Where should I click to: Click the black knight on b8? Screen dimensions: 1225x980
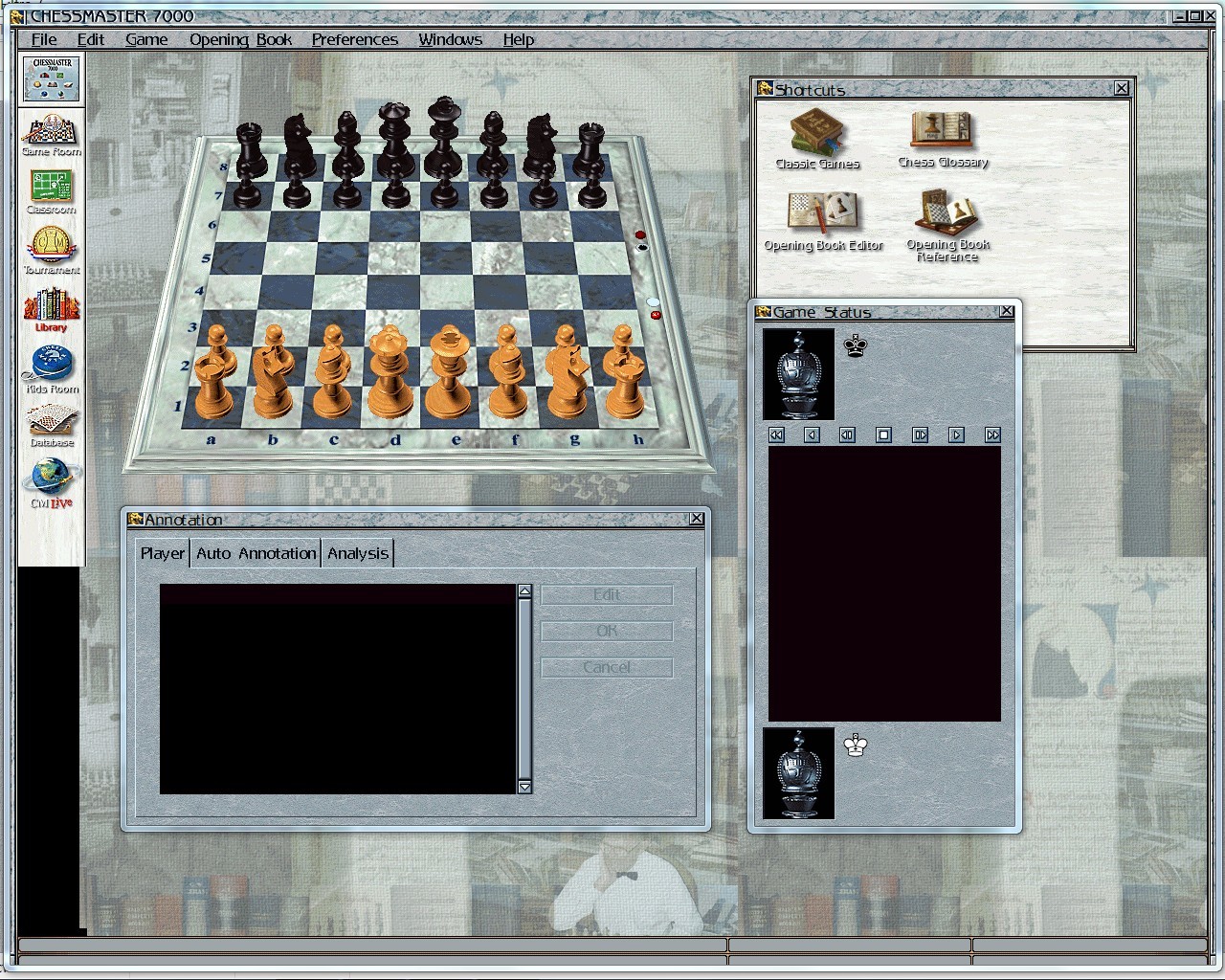(298, 145)
